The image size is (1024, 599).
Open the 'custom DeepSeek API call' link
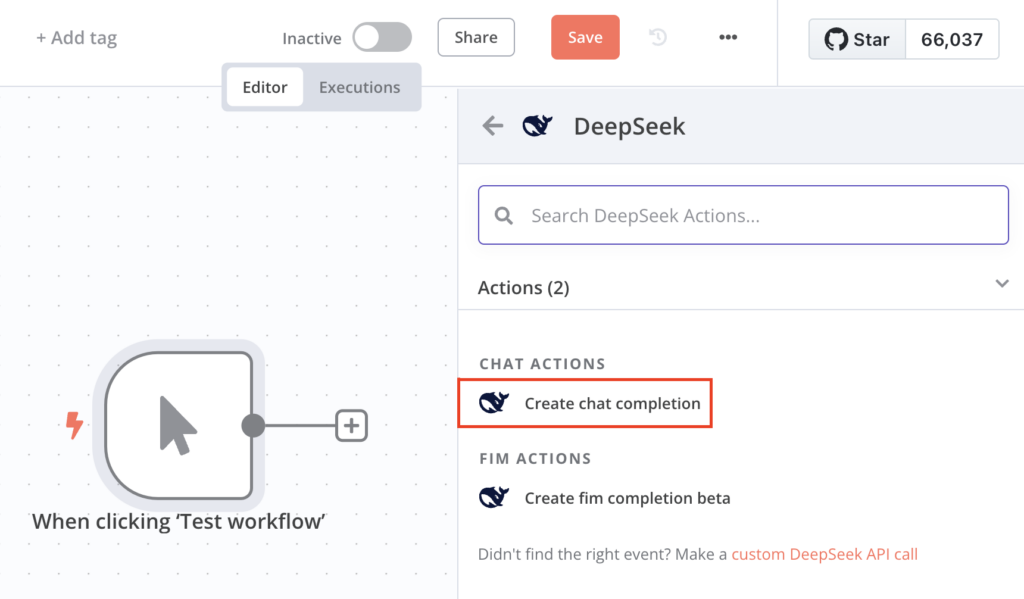824,554
